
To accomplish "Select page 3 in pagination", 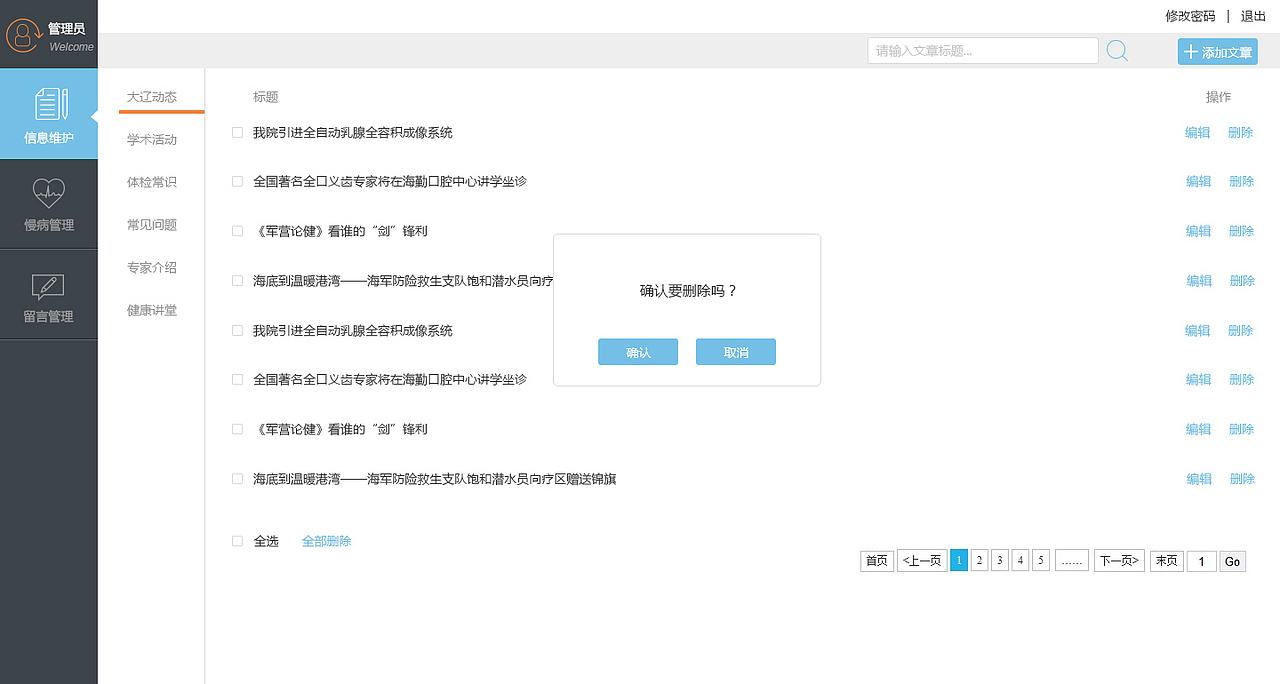I will point(1000,561).
